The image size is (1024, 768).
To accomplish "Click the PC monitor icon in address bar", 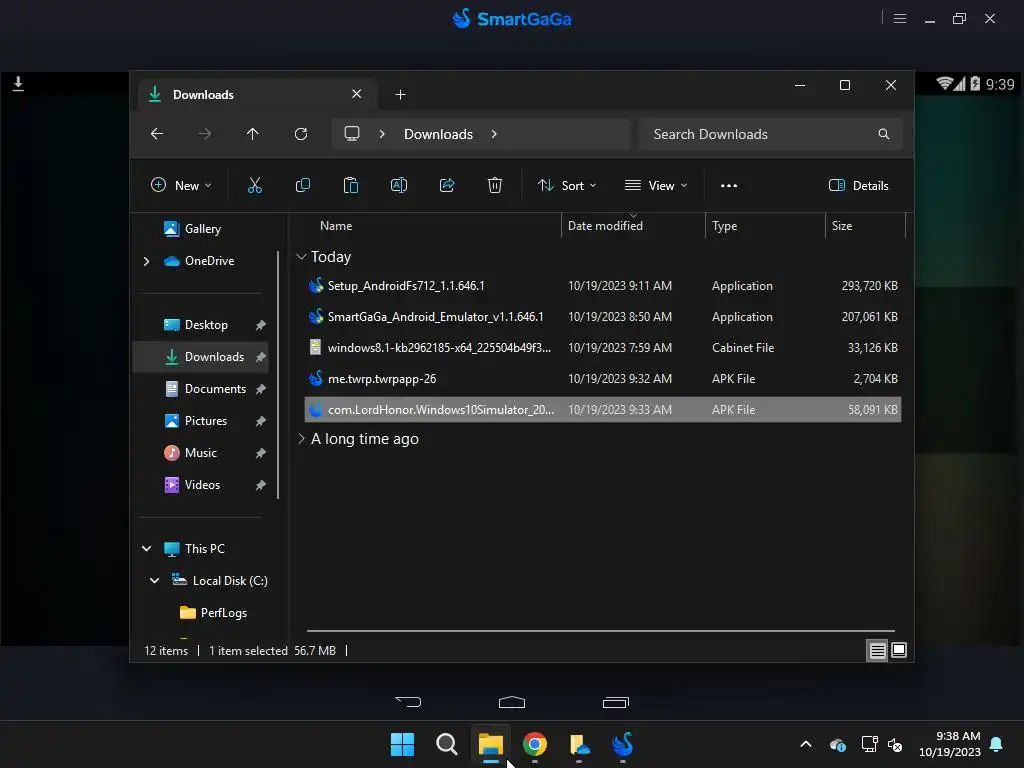I will [x=352, y=134].
